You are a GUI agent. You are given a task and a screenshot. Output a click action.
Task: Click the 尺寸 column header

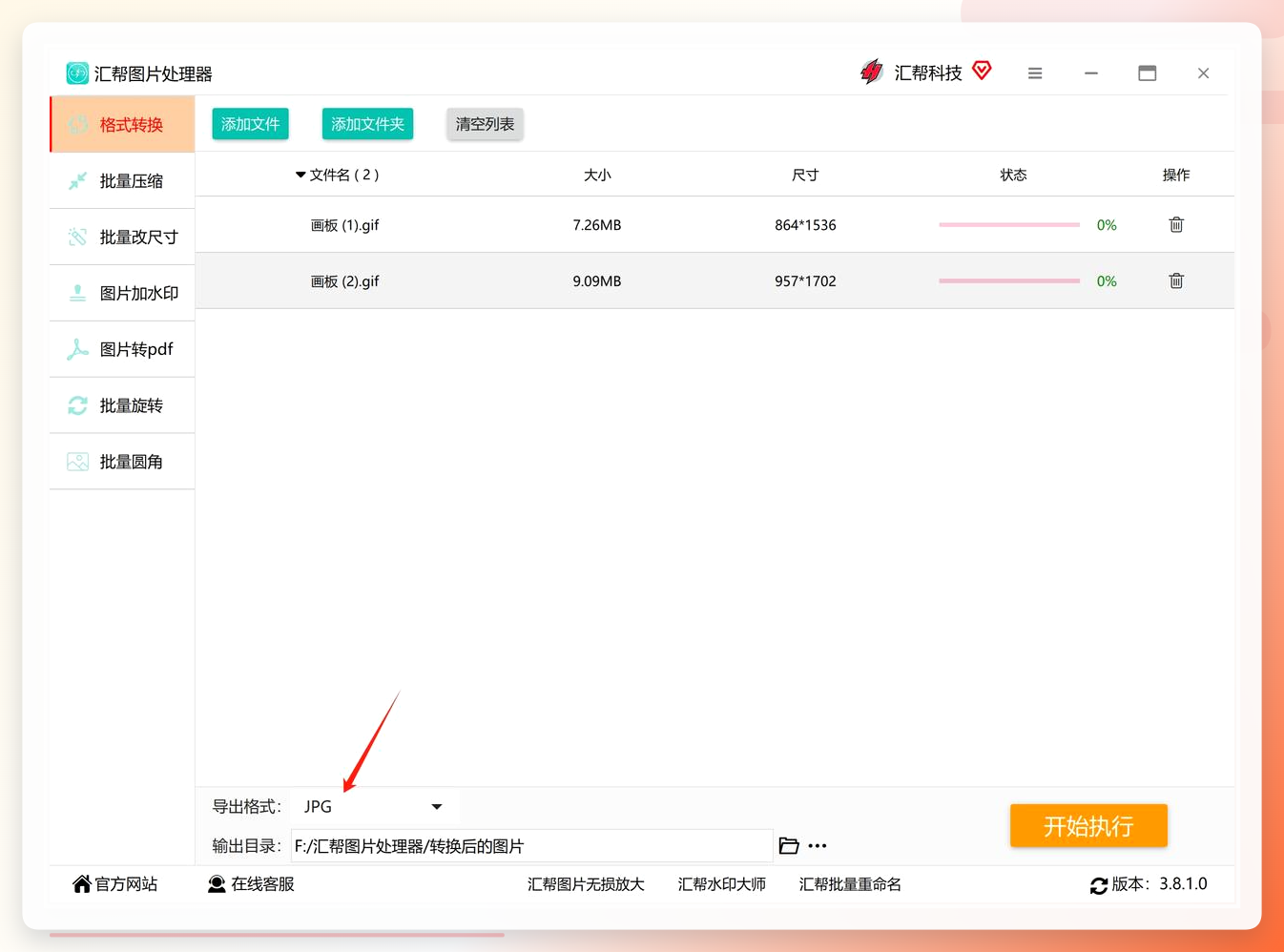pos(805,175)
